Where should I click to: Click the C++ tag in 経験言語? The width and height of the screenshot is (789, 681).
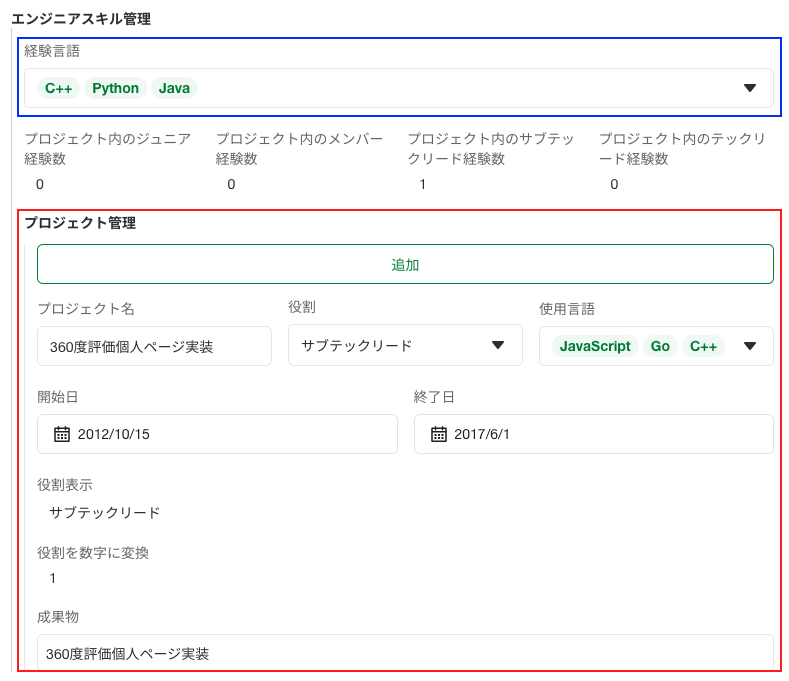(x=58, y=88)
